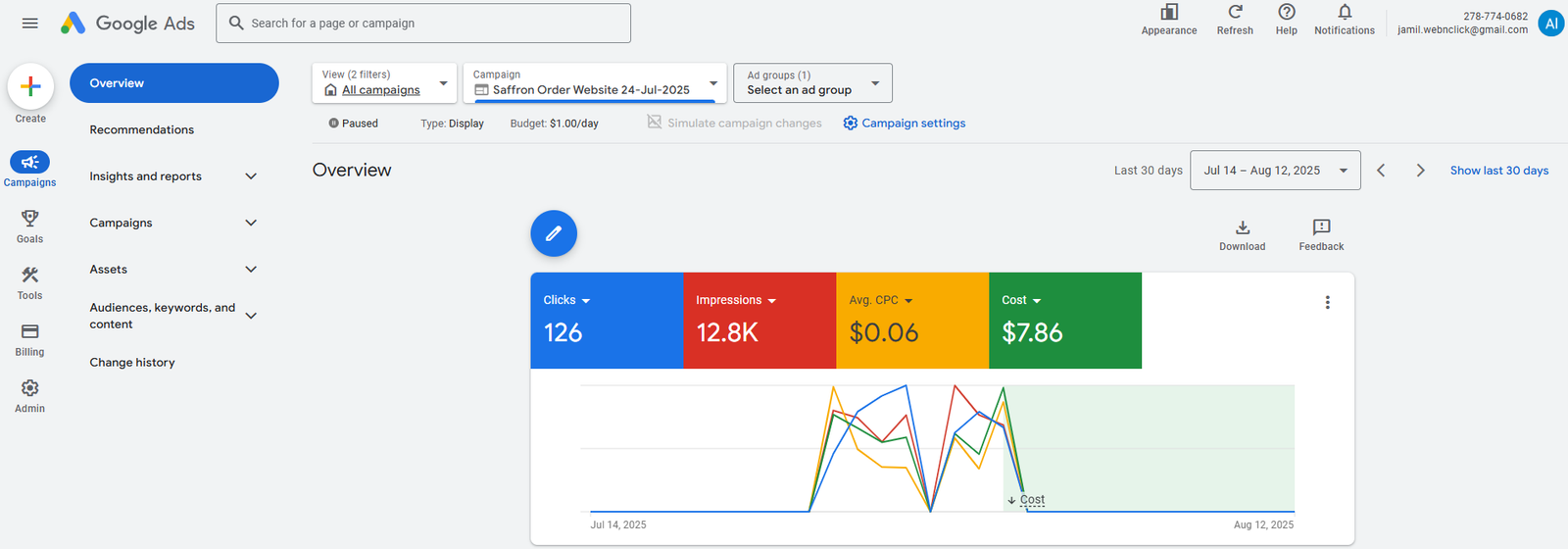
Task: Open the Tools wrench icon
Action: pyautogui.click(x=30, y=275)
